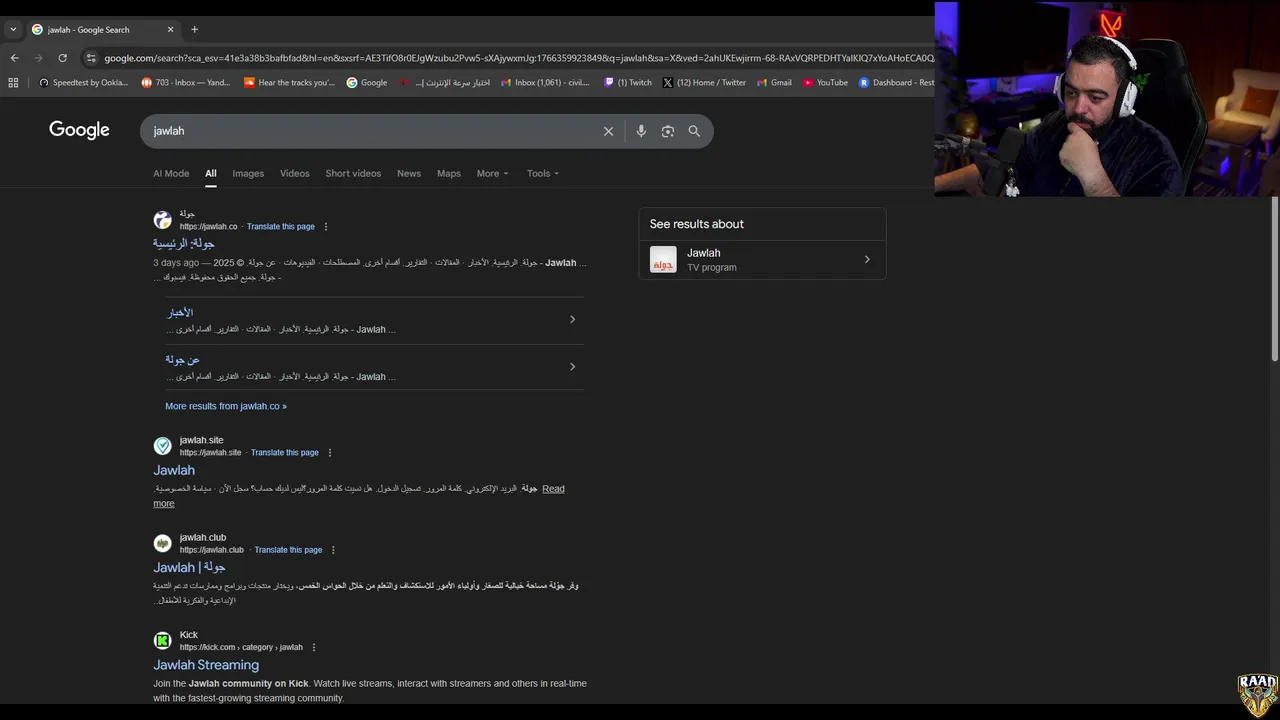Open Speedtest by Ookla bookmark
The height and width of the screenshot is (720, 1280).
click(83, 83)
